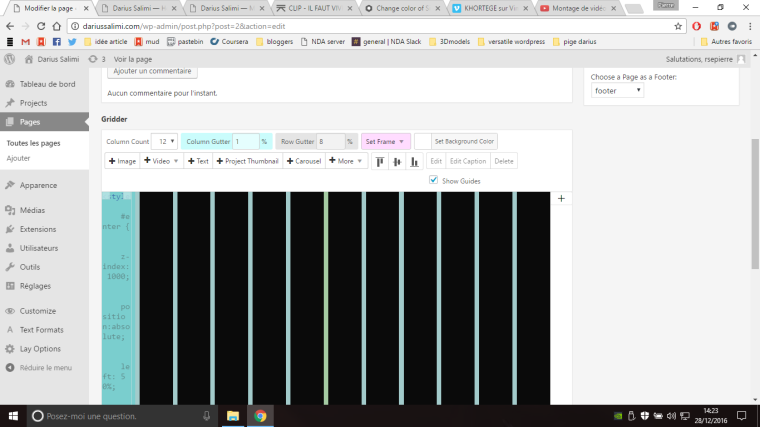Open Lay Options in the admin sidebar
760x427 pixels.
point(39,348)
